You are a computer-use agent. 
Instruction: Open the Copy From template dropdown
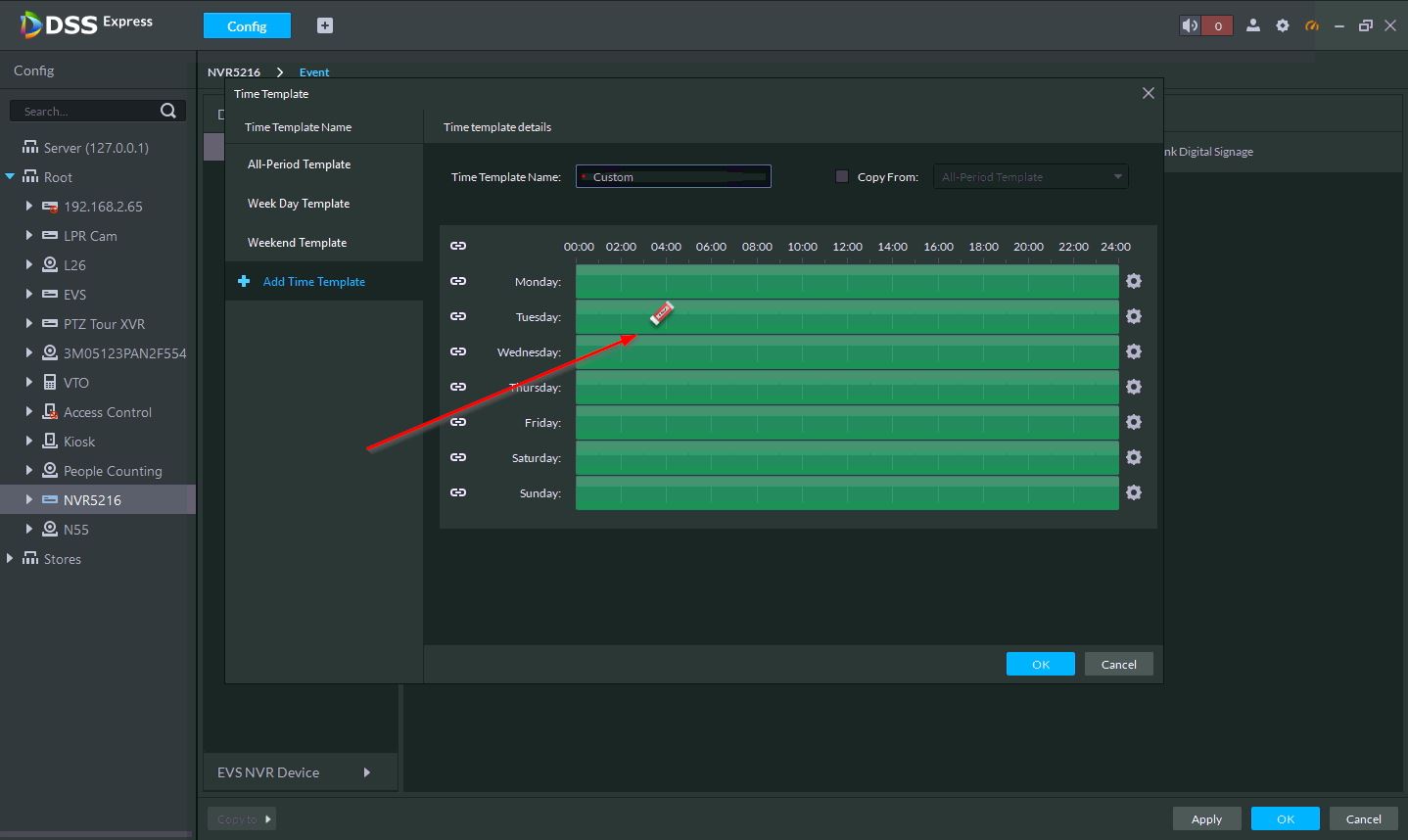click(x=1030, y=177)
